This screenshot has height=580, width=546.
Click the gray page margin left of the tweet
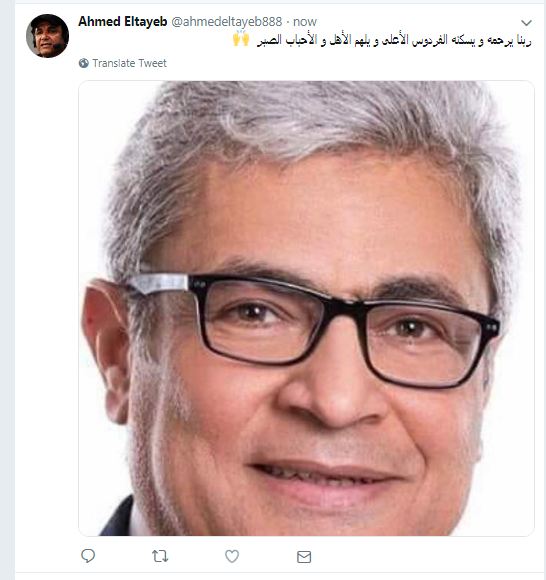click(7, 289)
